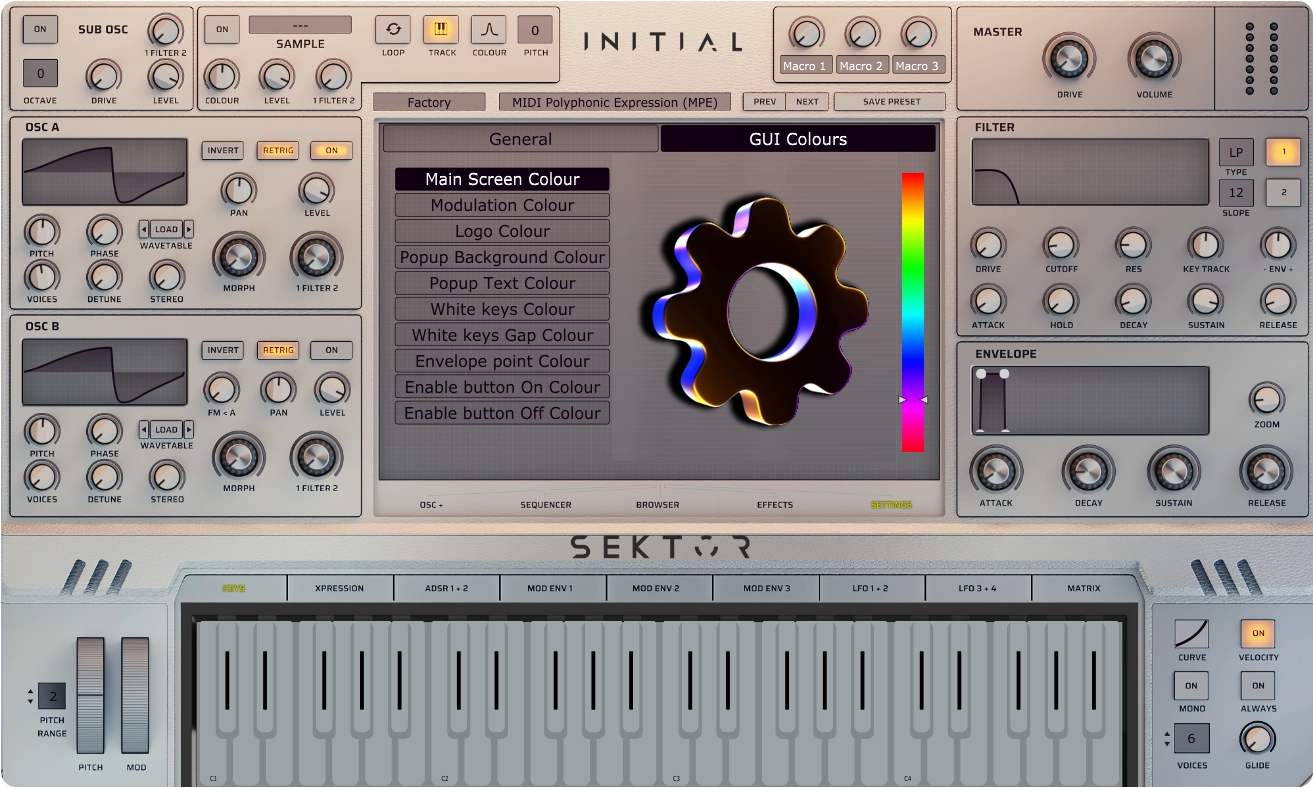This screenshot has height=788, width=1313.
Task: Click the OSC B Morph knob
Action: [238, 458]
